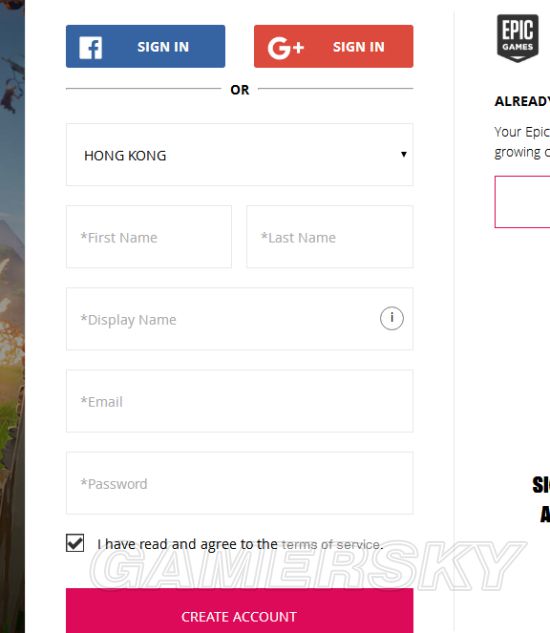Click the pink outlined button under 'Already'

click(522, 202)
